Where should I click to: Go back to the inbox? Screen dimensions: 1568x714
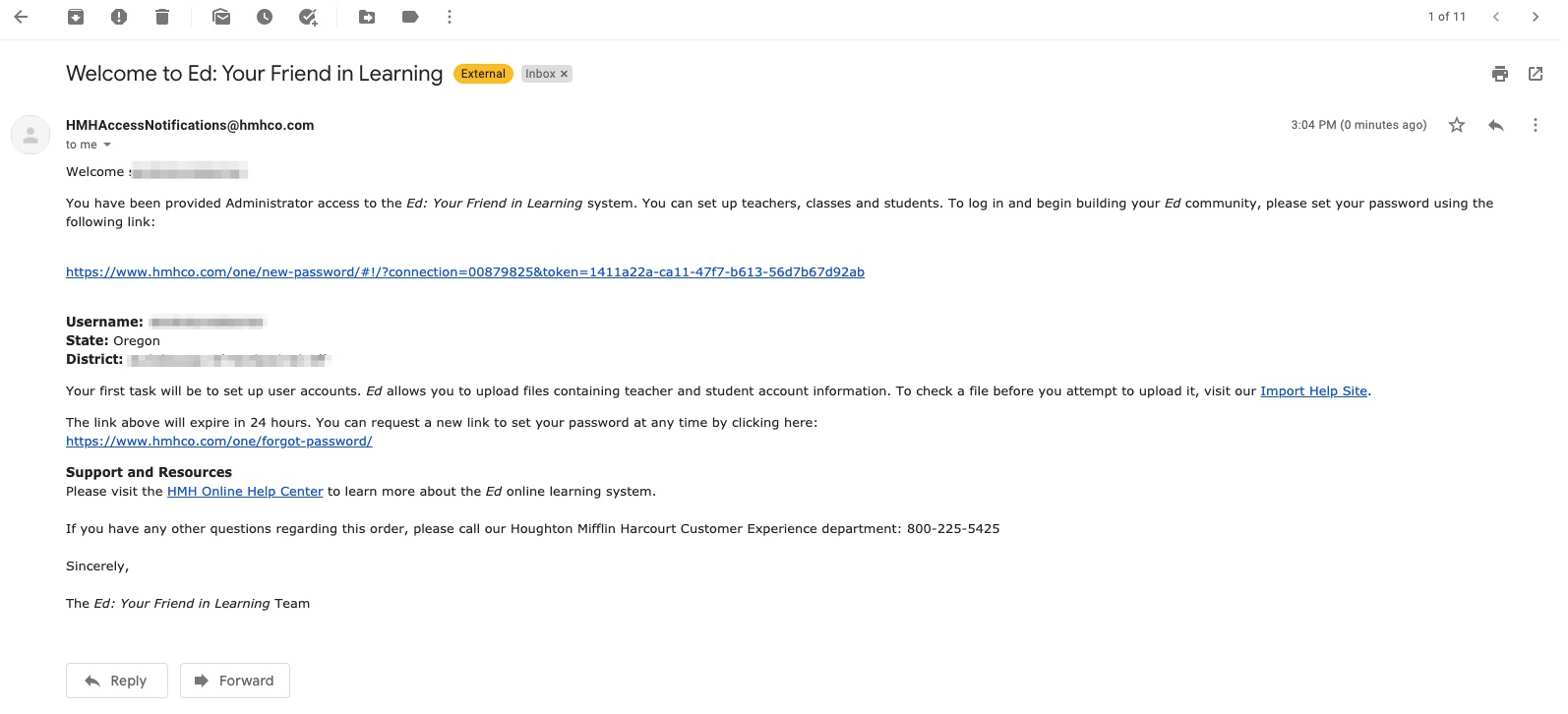coord(21,17)
